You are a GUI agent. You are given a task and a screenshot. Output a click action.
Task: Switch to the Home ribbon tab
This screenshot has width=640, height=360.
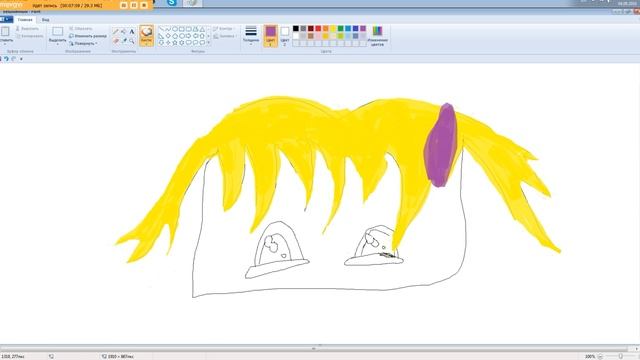[25, 19]
